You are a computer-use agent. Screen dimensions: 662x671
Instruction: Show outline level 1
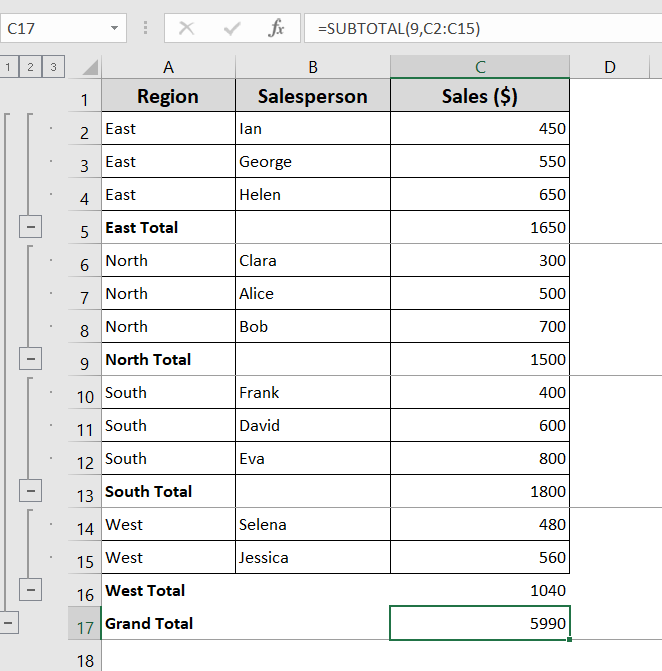(8, 67)
